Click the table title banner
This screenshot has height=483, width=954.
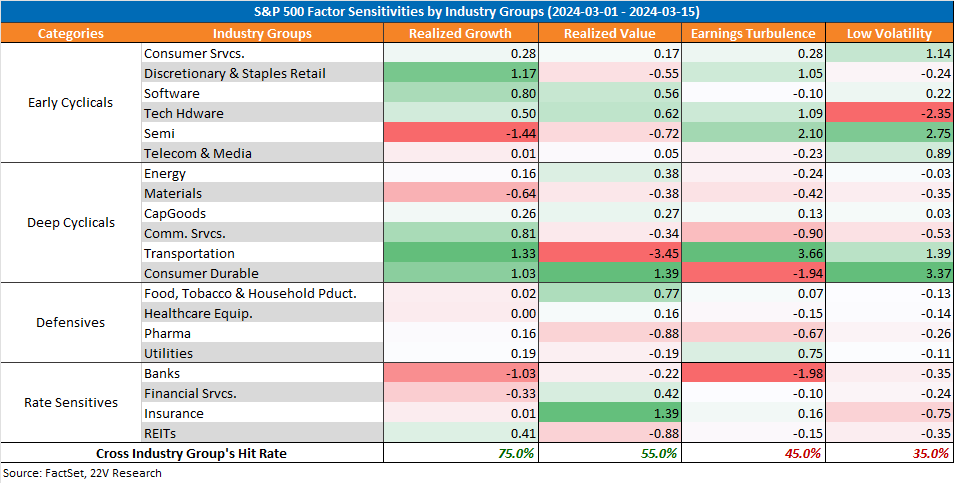pos(477,12)
